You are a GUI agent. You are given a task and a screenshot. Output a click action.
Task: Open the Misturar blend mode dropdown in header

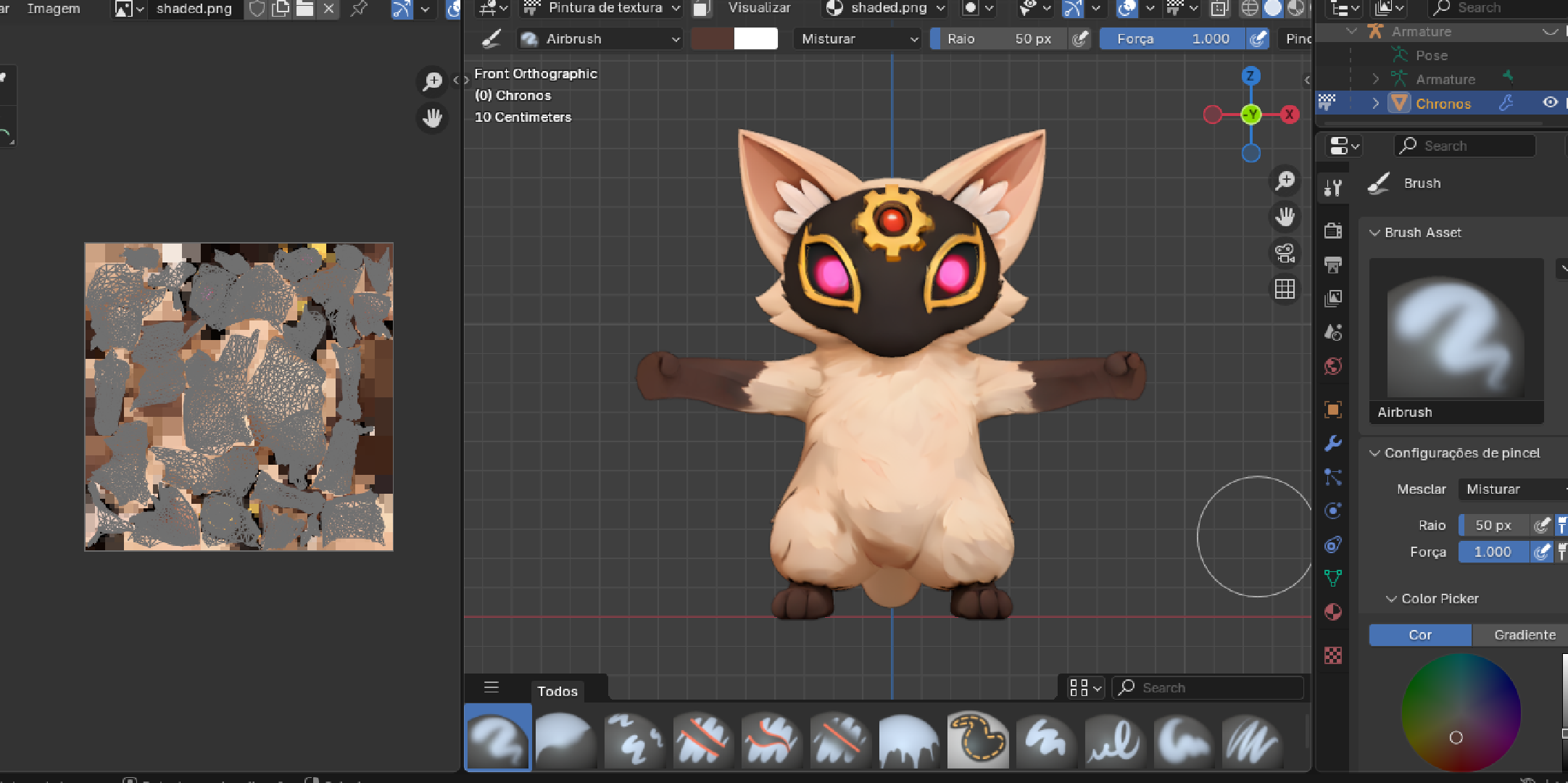point(859,39)
